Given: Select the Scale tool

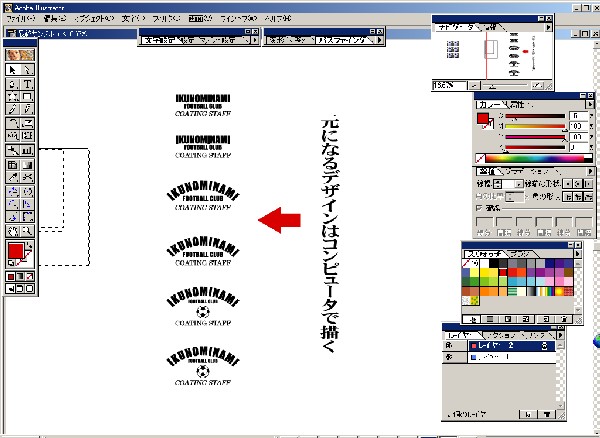Looking at the screenshot, I should pos(27,123).
